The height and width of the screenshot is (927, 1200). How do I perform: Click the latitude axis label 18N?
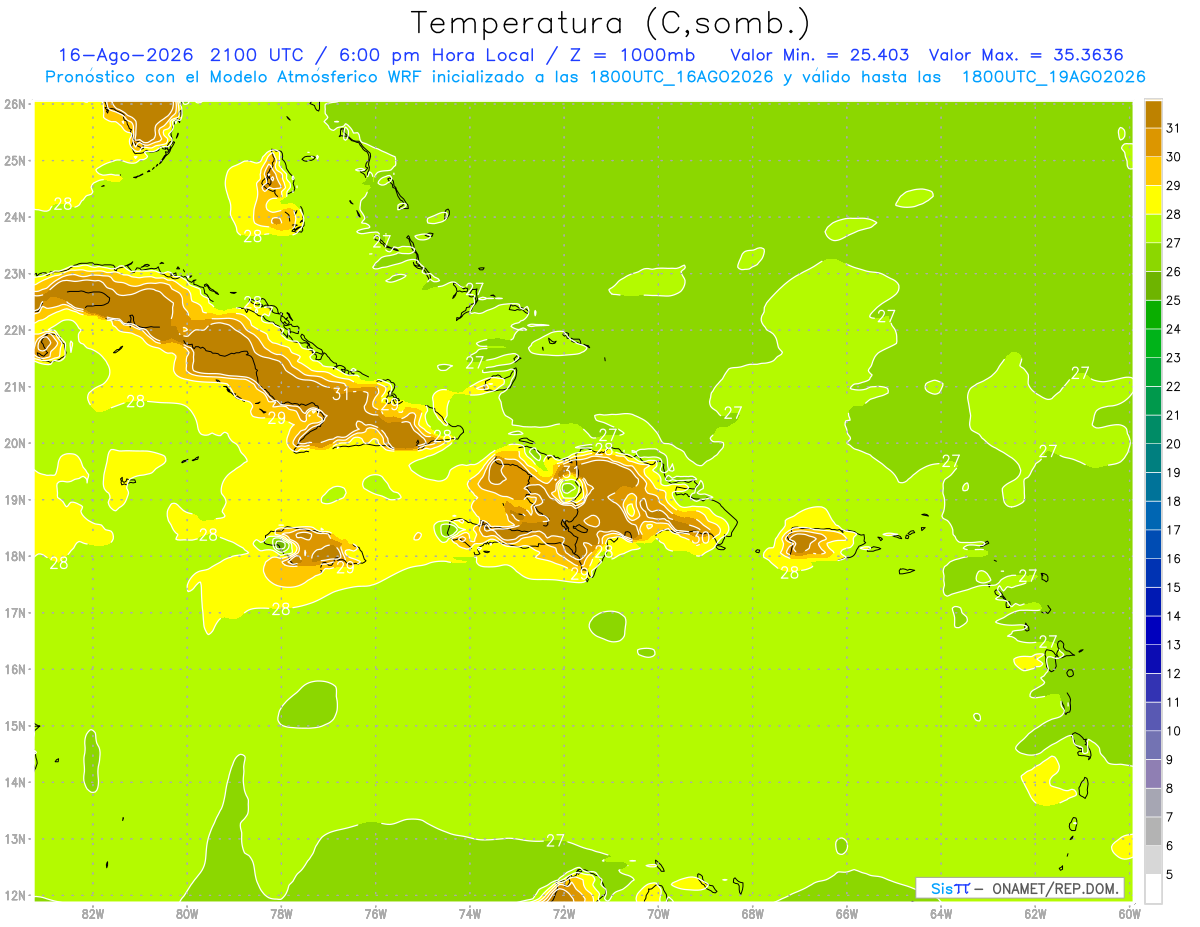(14, 556)
